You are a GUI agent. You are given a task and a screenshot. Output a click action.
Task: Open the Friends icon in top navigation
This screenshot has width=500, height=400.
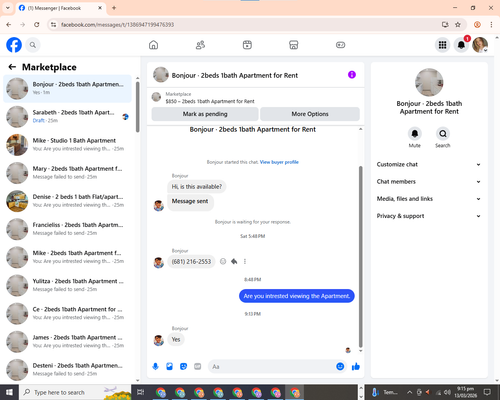coord(200,45)
